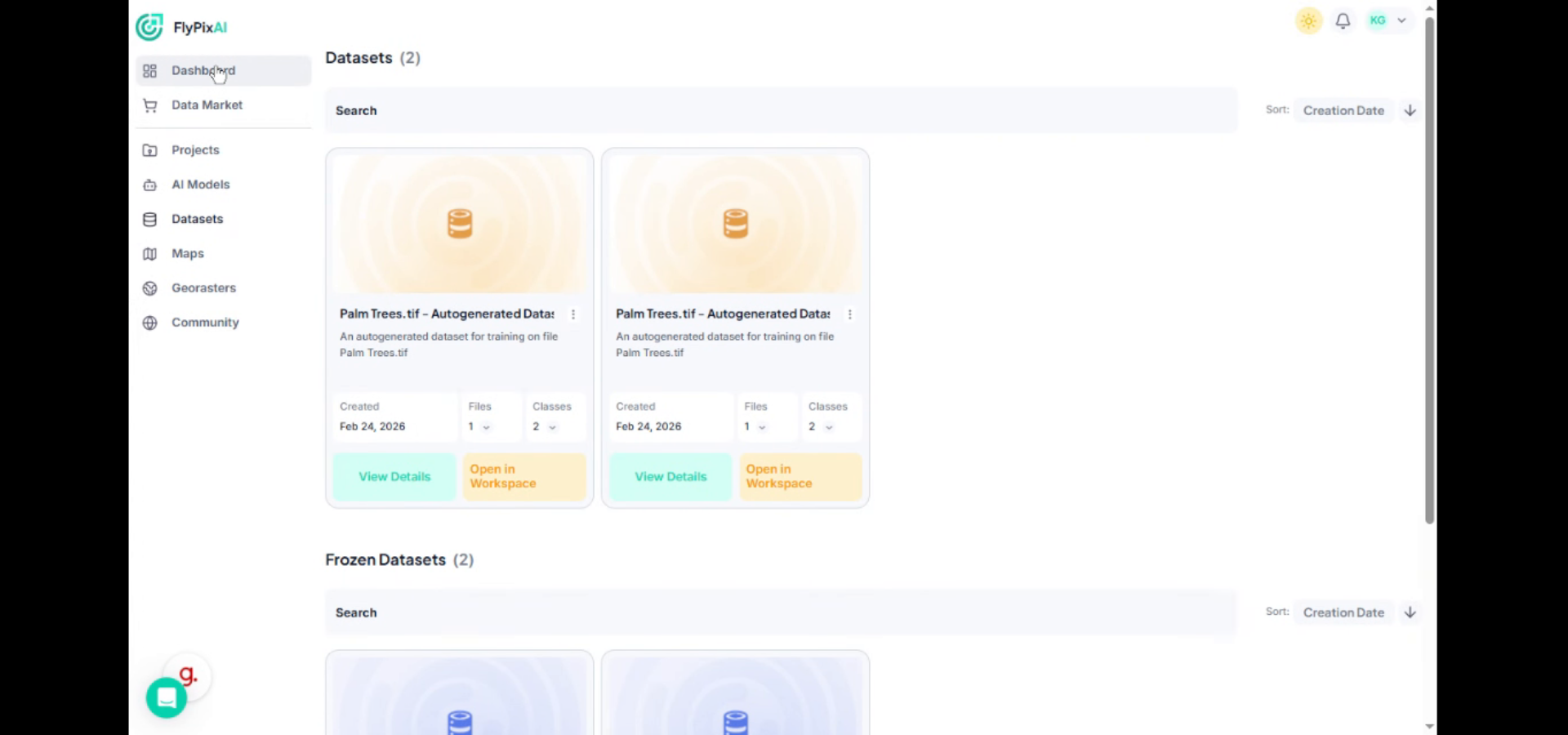This screenshot has width=1568, height=735.
Task: Reverse sort order arrow for Datasets
Action: coord(1410,110)
